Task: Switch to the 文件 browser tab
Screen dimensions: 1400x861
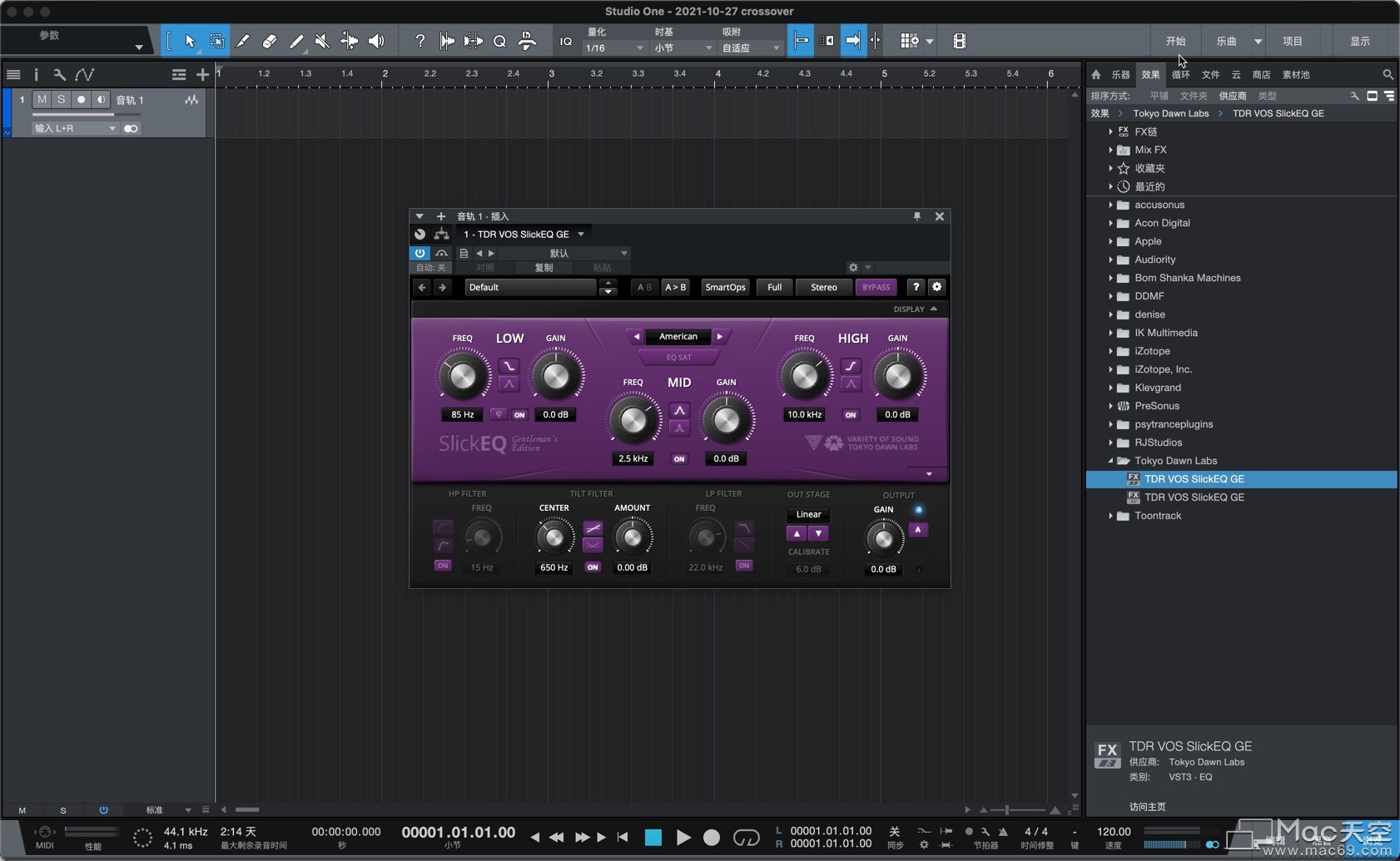Action: 1210,75
